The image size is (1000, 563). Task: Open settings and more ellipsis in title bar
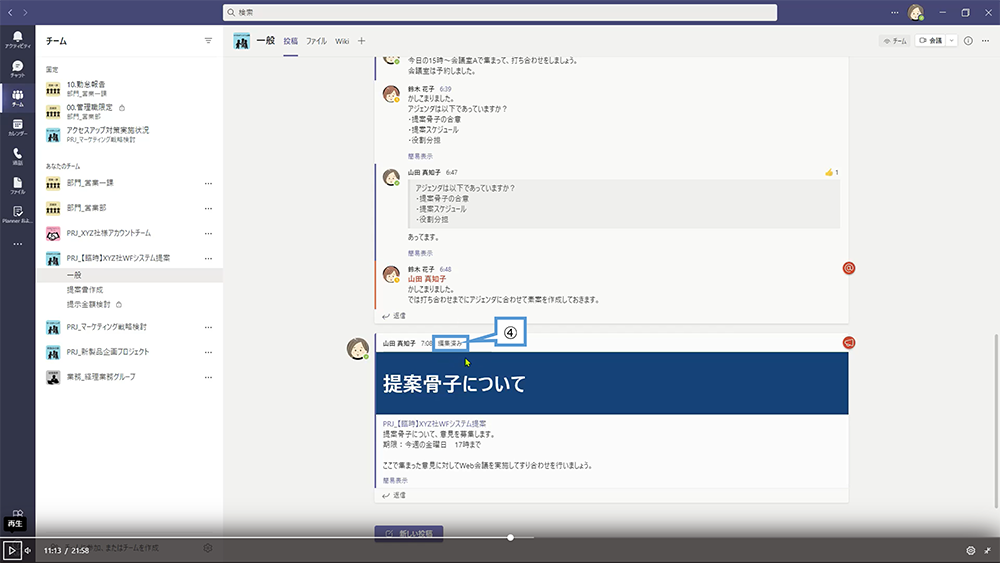point(895,12)
